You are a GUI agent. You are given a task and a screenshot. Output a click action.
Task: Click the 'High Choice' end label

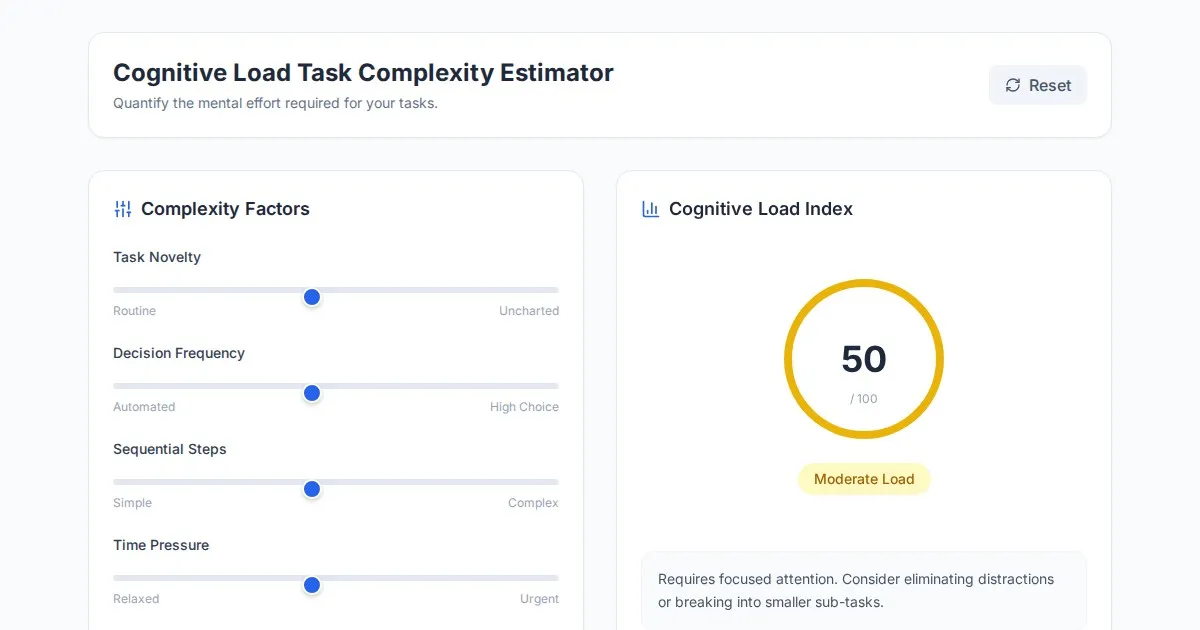(524, 407)
